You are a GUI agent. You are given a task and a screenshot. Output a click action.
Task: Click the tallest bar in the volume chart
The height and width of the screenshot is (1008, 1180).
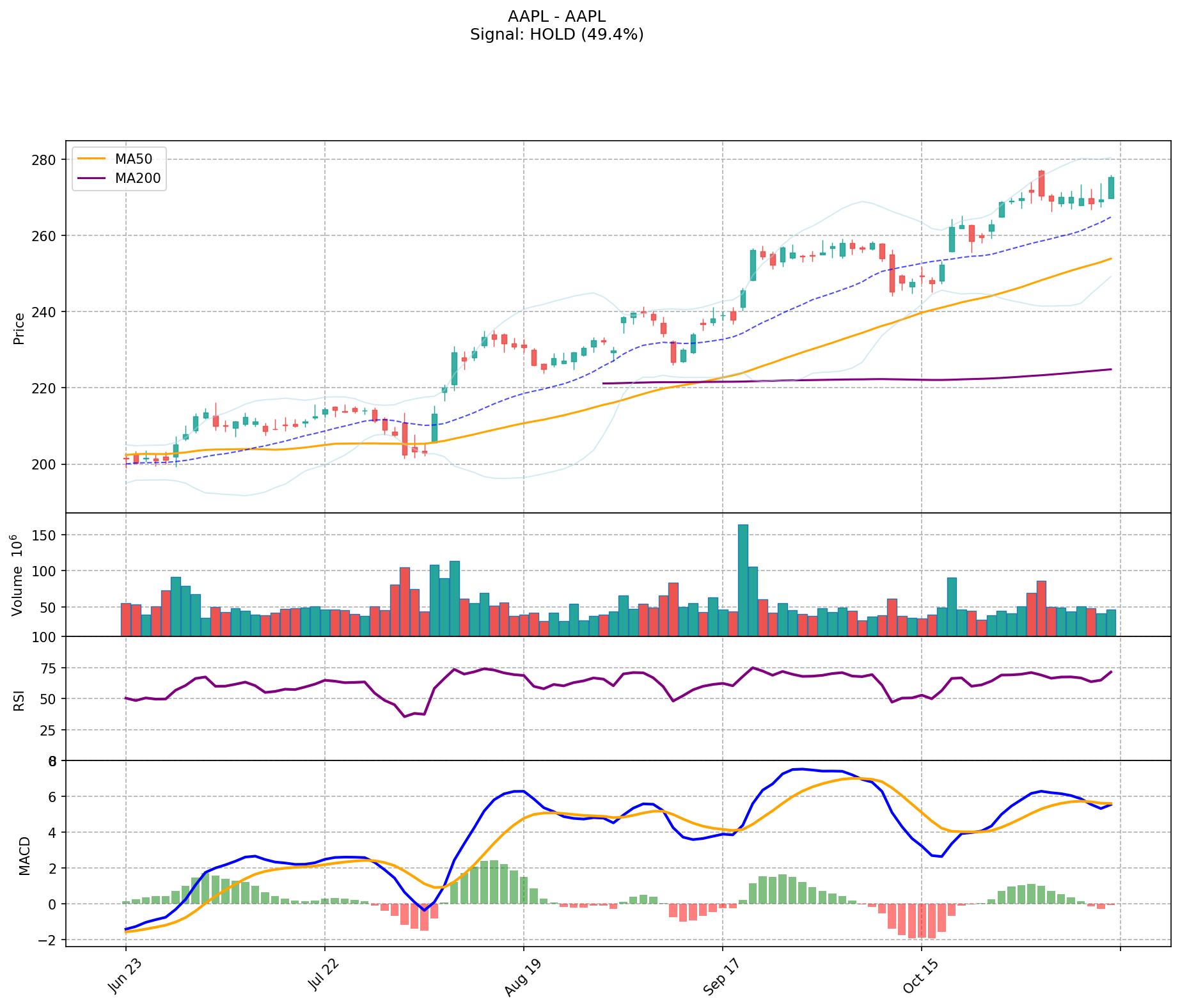point(743,579)
